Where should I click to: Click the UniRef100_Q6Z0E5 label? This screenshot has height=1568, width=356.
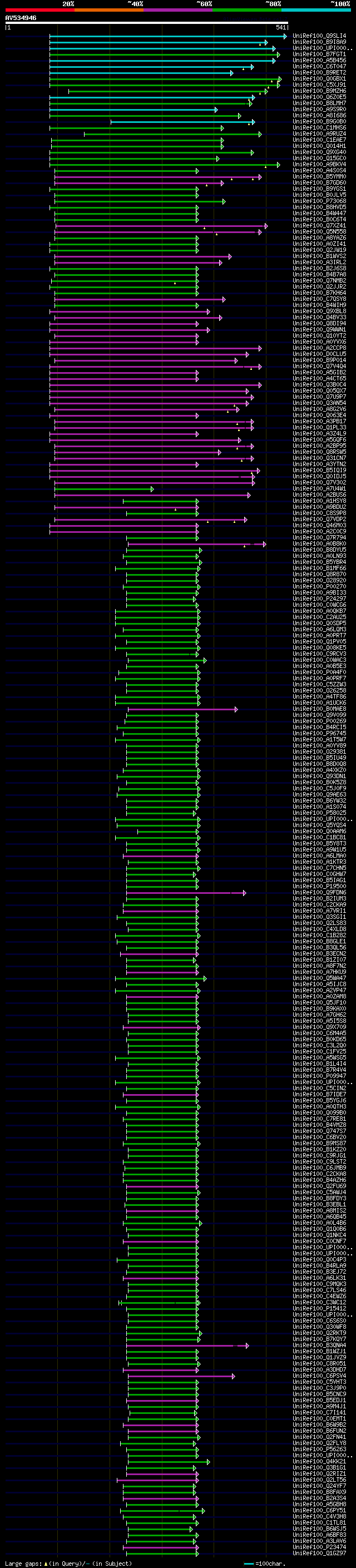click(319, 97)
